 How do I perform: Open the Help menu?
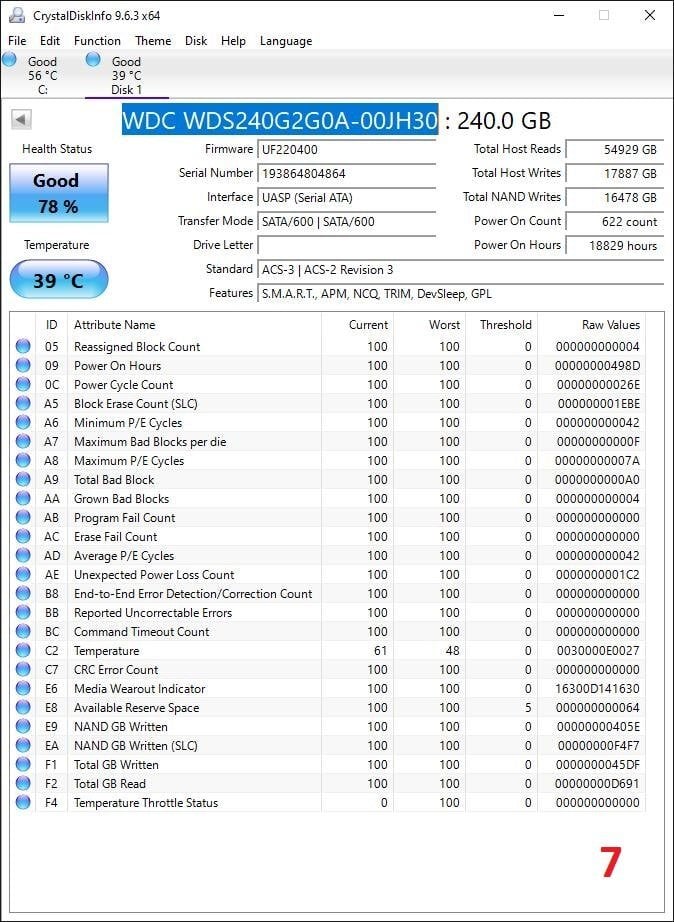tap(233, 41)
